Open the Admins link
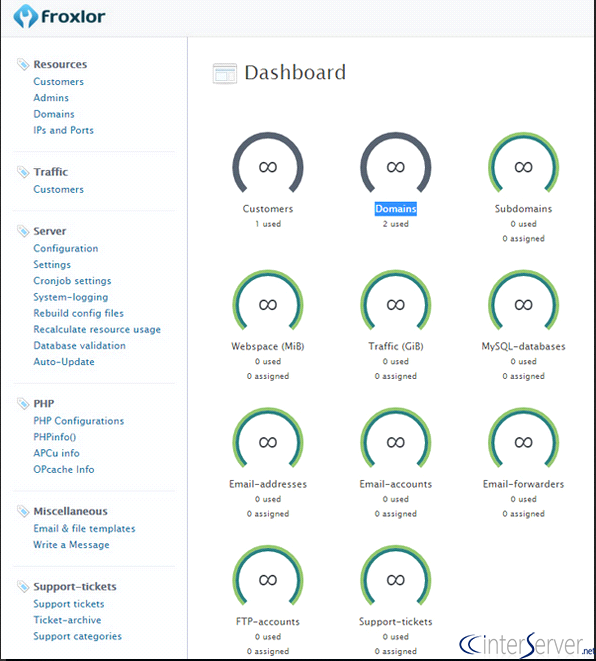The width and height of the screenshot is (596, 661). (x=51, y=97)
